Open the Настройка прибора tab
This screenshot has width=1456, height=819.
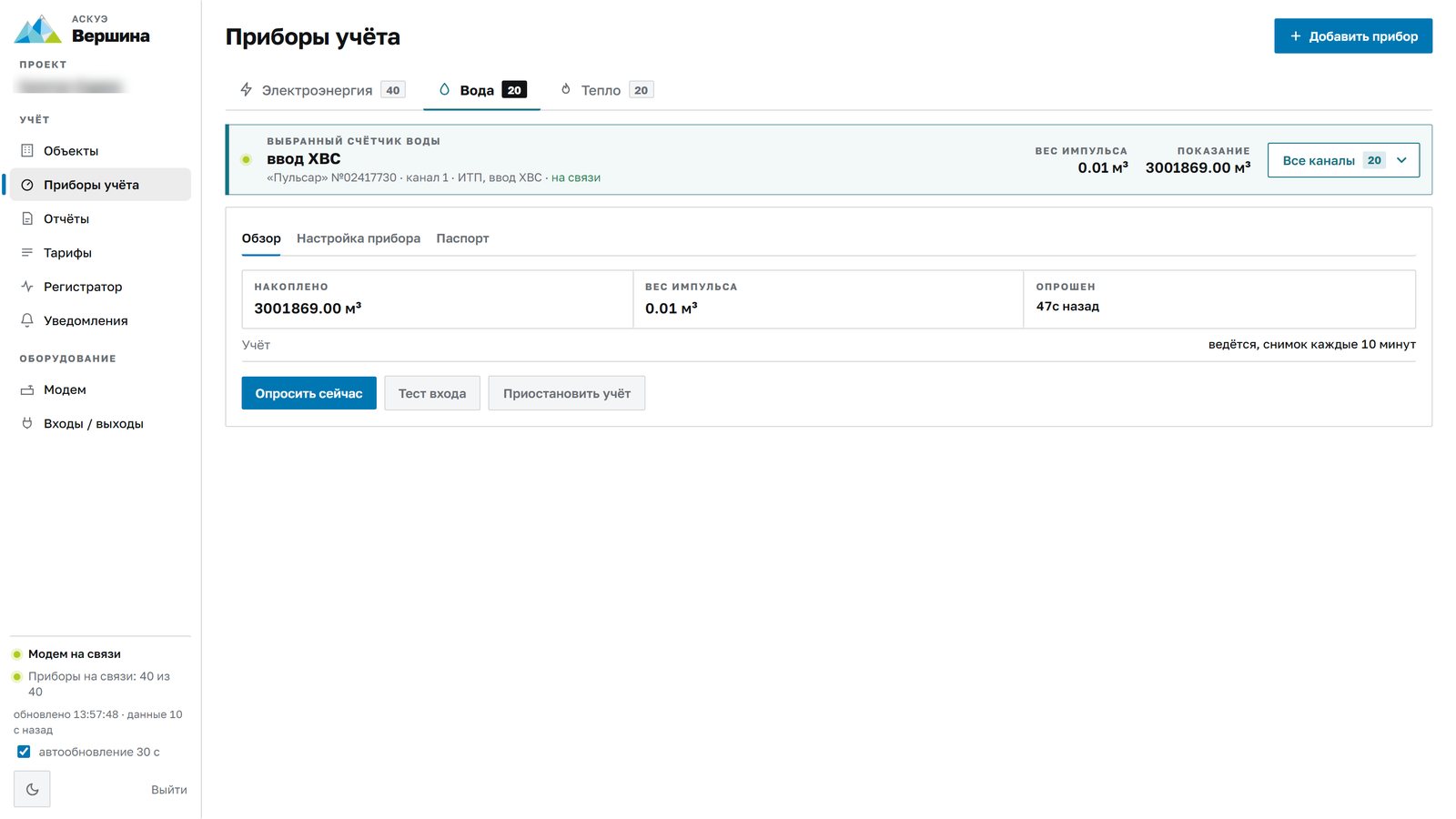[359, 238]
